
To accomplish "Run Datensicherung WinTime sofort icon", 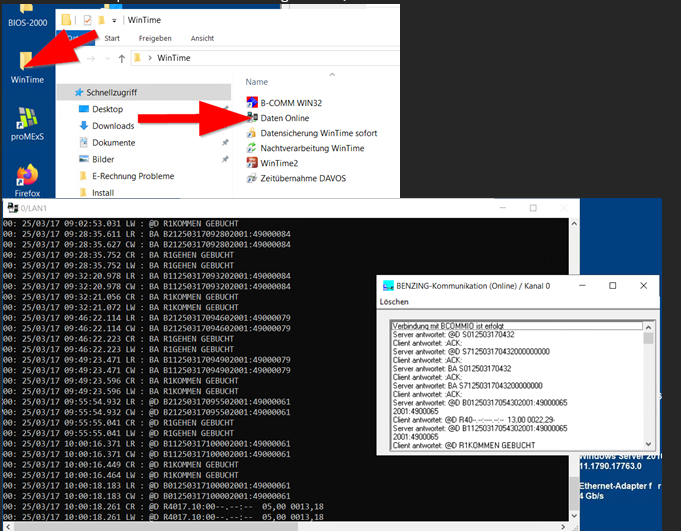I will click(251, 133).
